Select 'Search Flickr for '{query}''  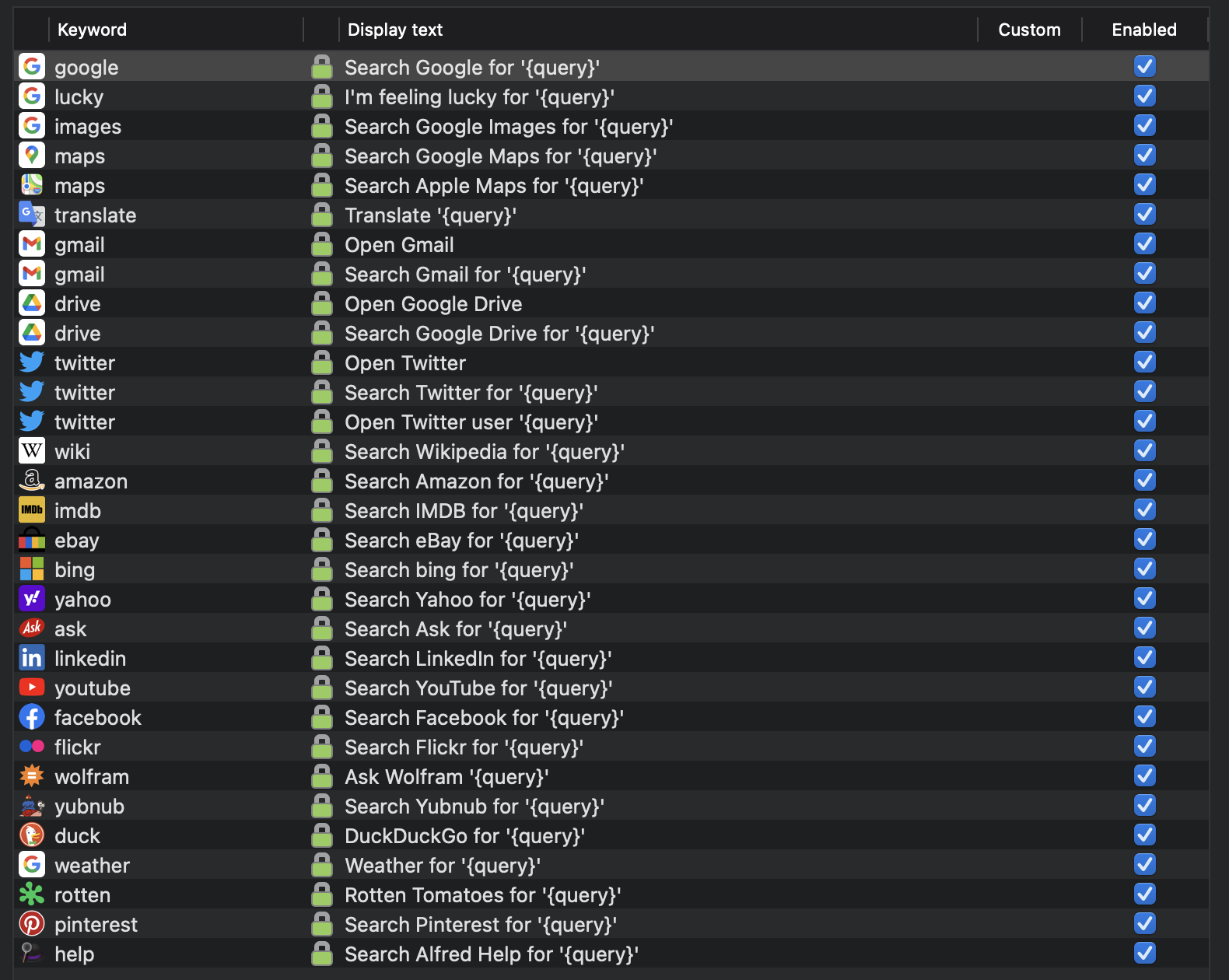coord(464,747)
